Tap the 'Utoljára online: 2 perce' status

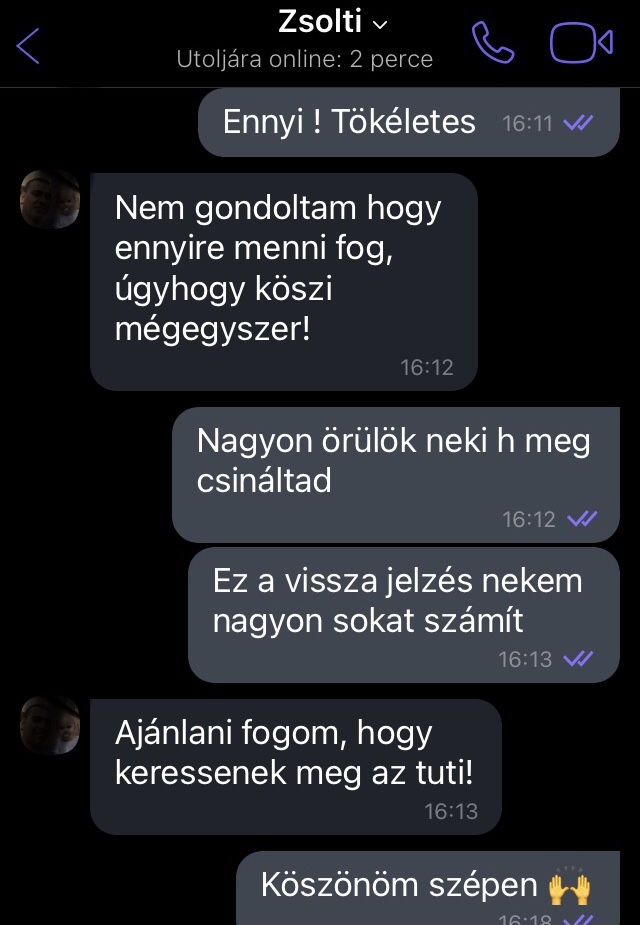(304, 59)
